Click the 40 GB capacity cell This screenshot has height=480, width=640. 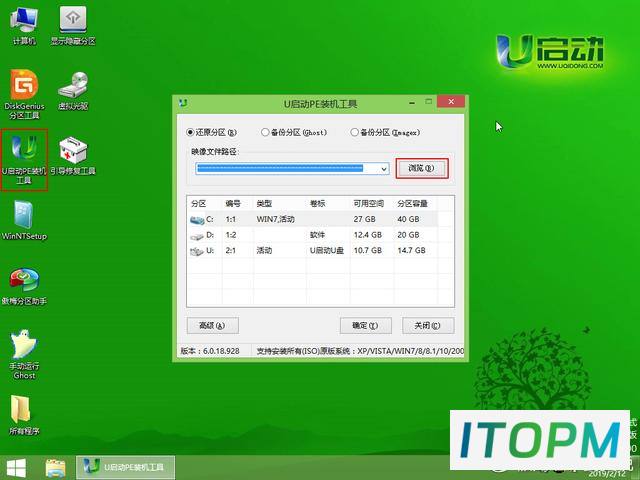[408, 219]
